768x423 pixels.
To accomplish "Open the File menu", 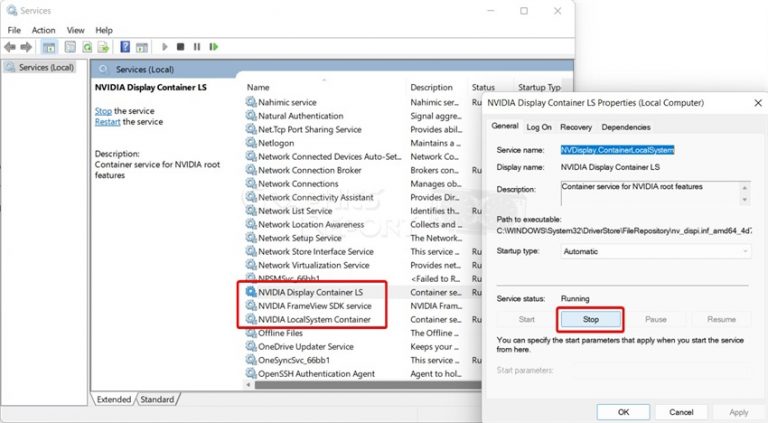I will (x=14, y=30).
